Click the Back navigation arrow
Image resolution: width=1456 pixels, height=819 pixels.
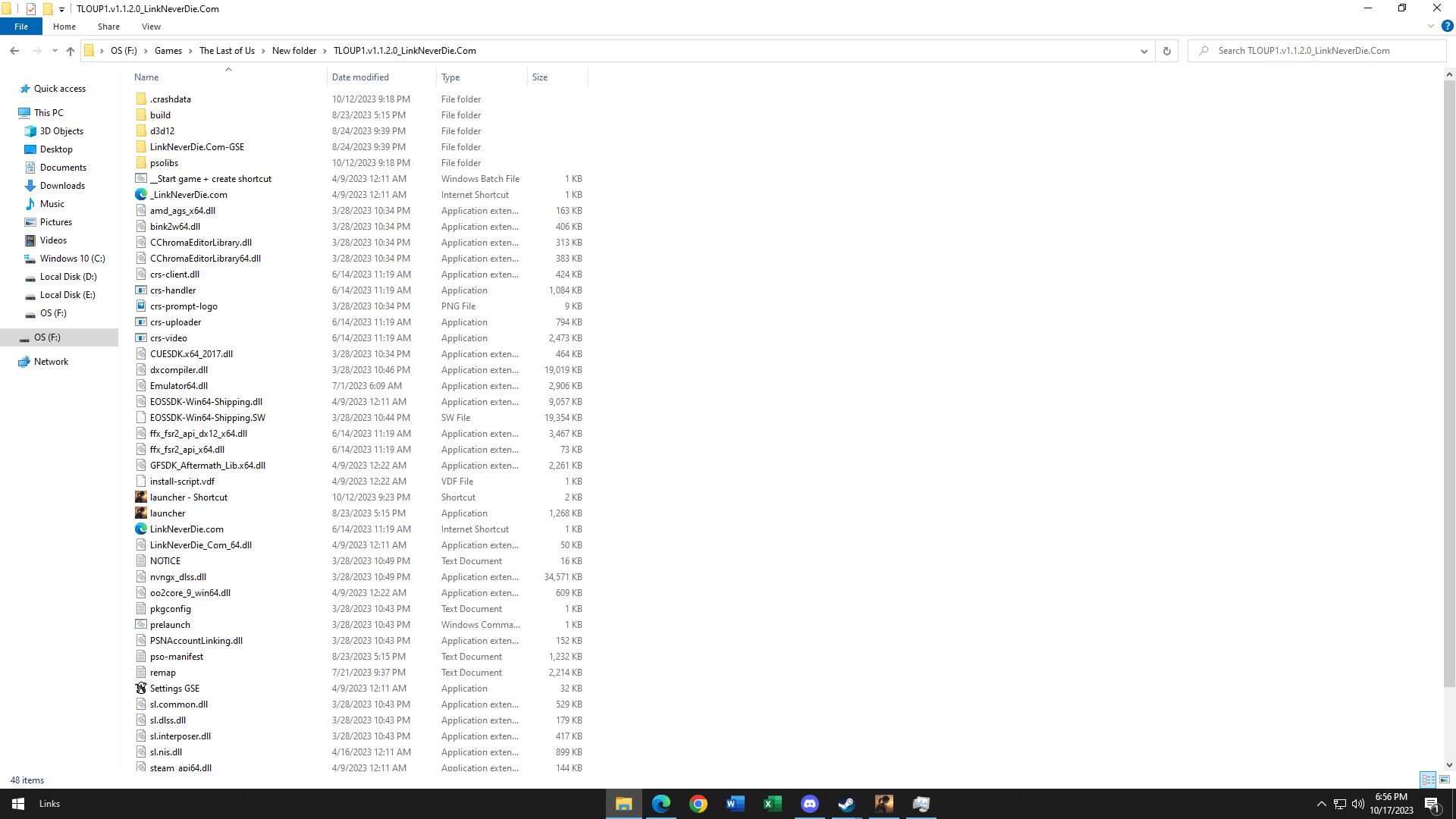[14, 51]
